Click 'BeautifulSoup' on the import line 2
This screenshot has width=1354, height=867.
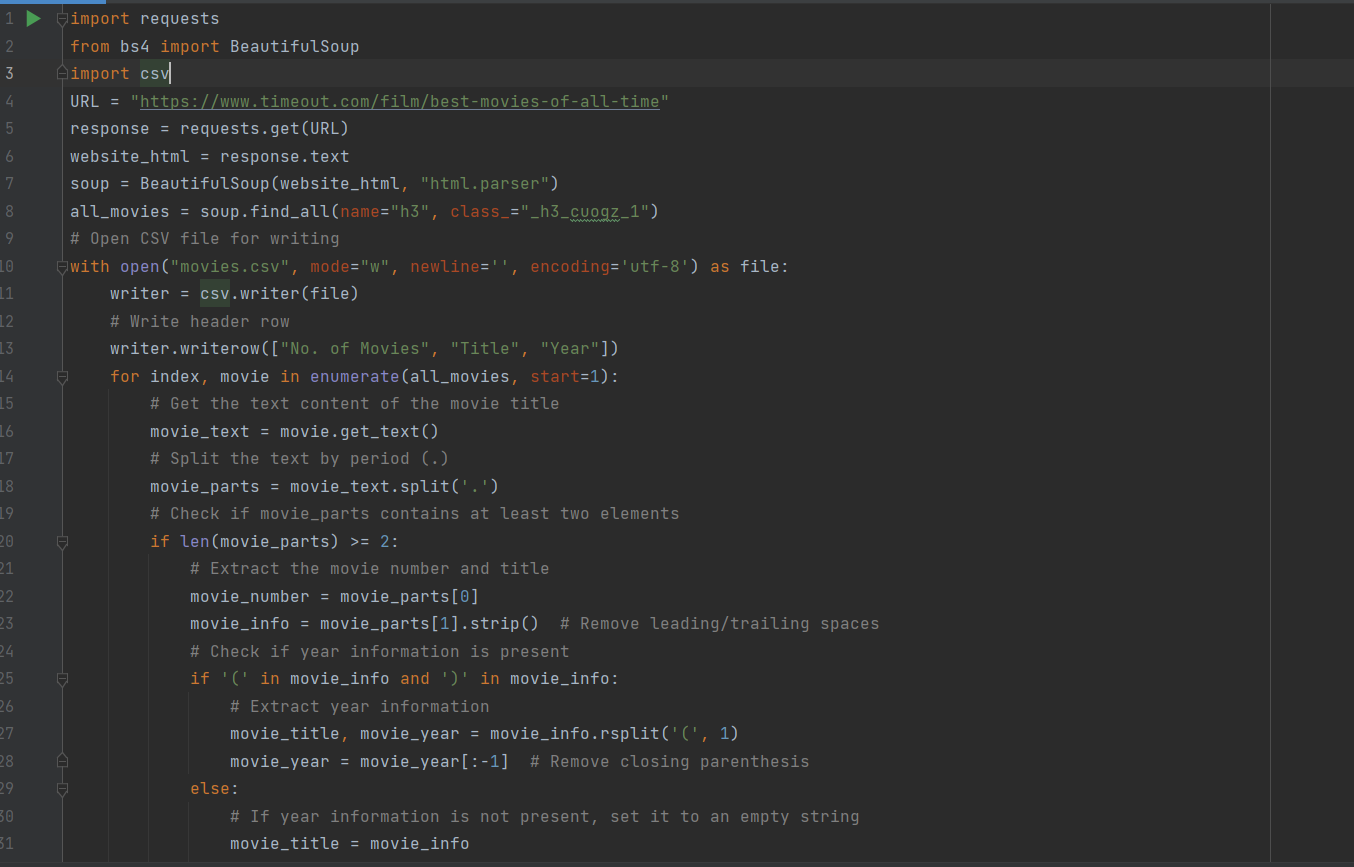[x=295, y=46]
